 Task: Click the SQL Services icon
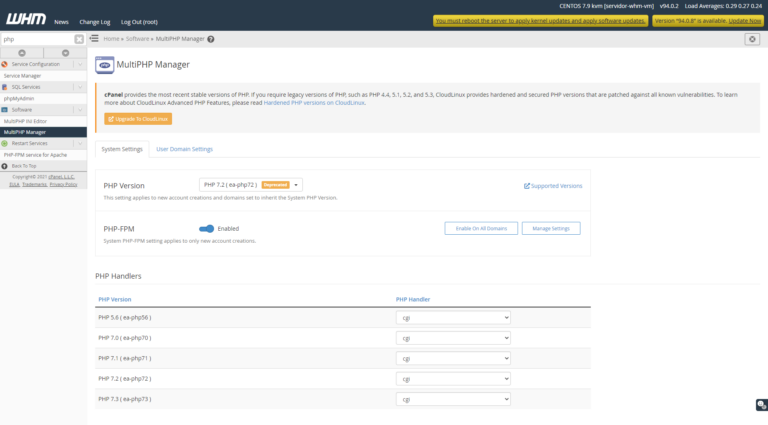pyautogui.click(x=4, y=87)
